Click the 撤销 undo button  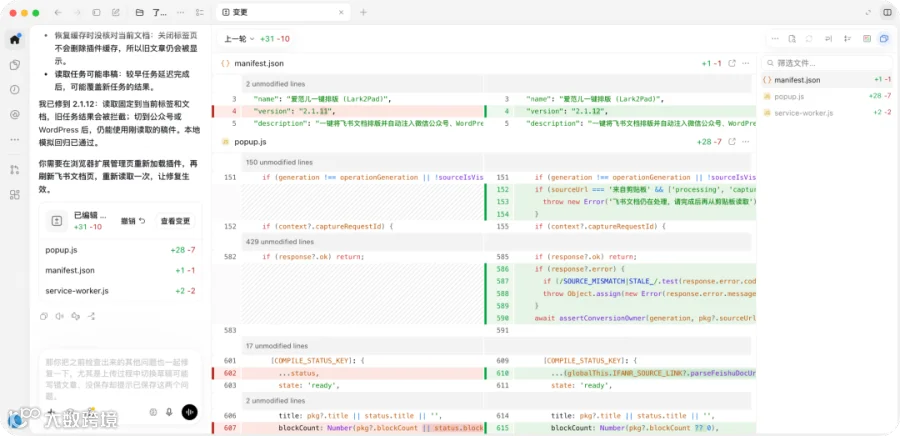pyautogui.click(x=133, y=221)
